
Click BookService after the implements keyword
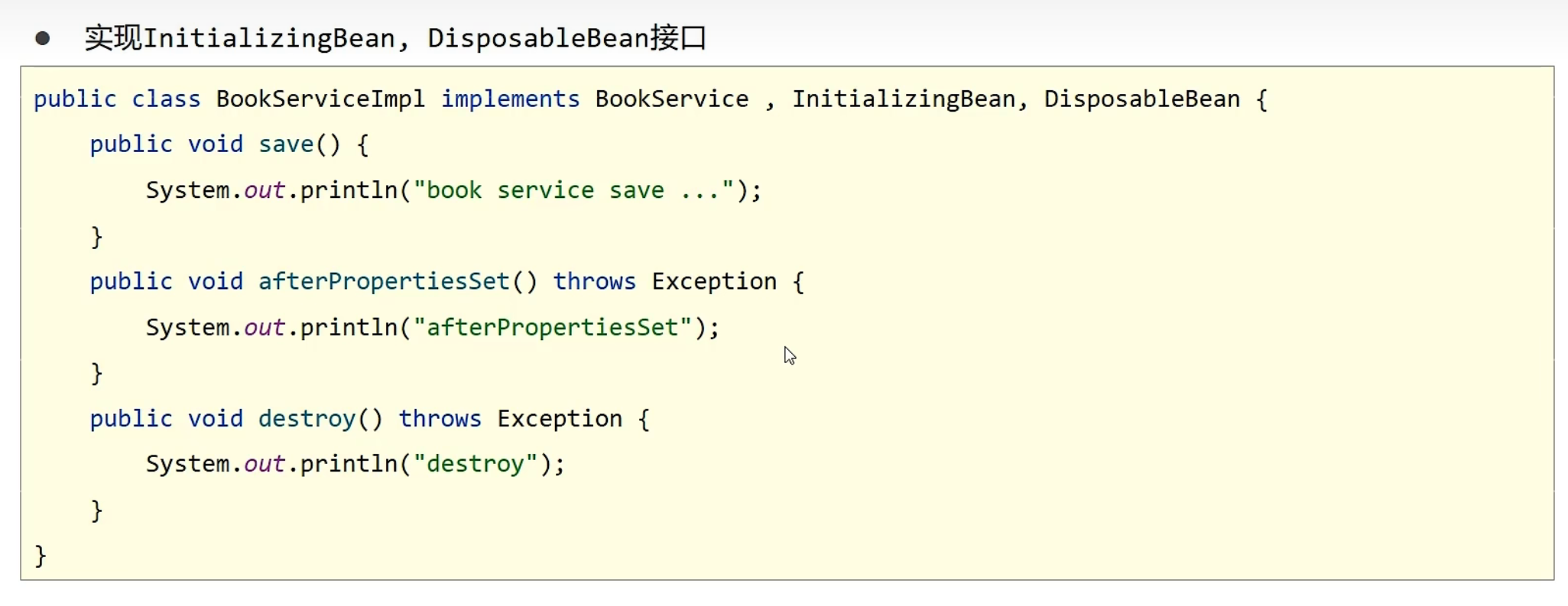tap(671, 99)
